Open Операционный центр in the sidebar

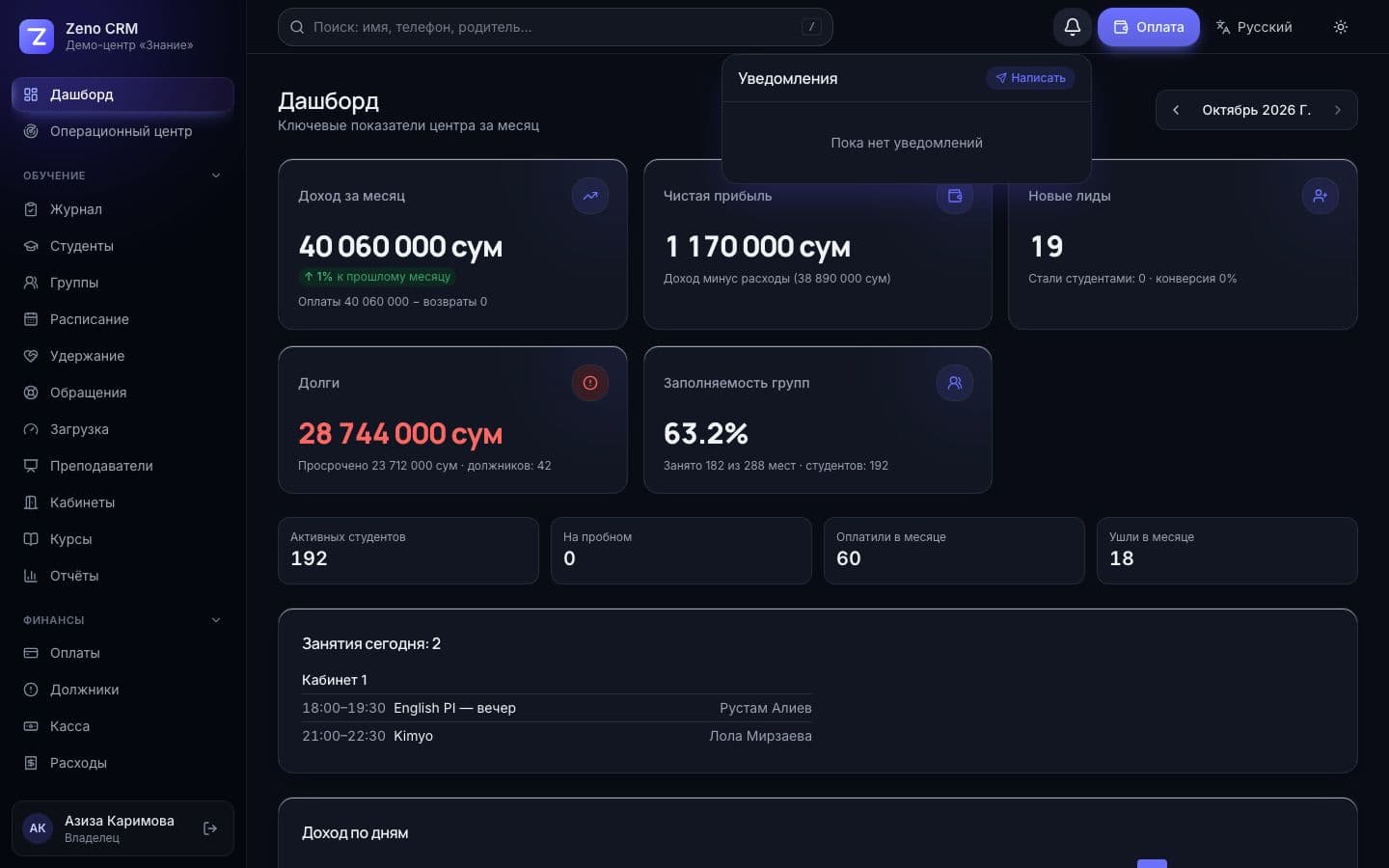click(123, 131)
